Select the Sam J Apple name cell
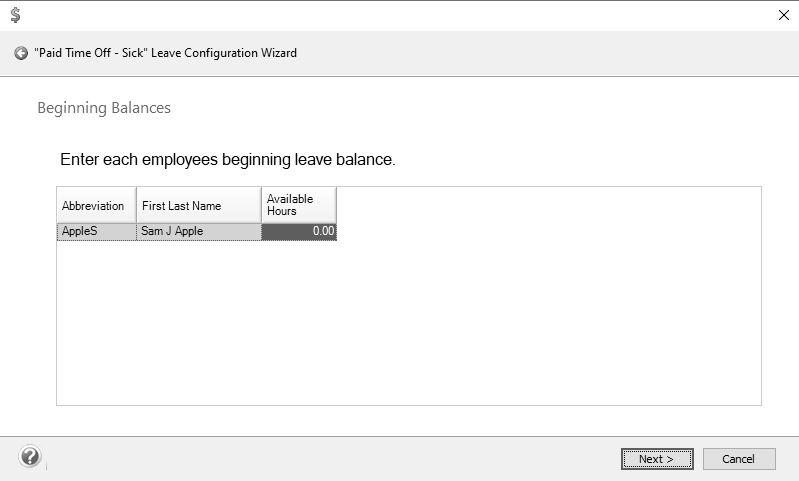This screenshot has height=481, width=799. pos(198,231)
